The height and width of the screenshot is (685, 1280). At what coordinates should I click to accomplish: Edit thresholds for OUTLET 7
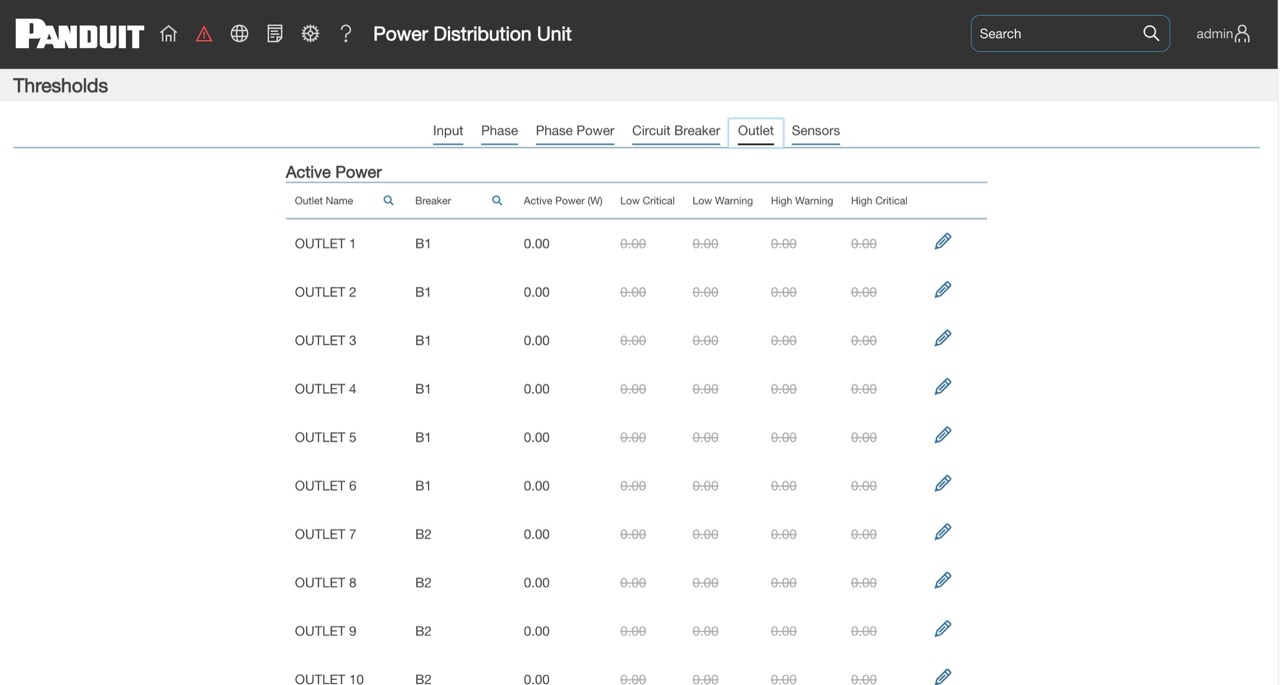click(x=943, y=532)
